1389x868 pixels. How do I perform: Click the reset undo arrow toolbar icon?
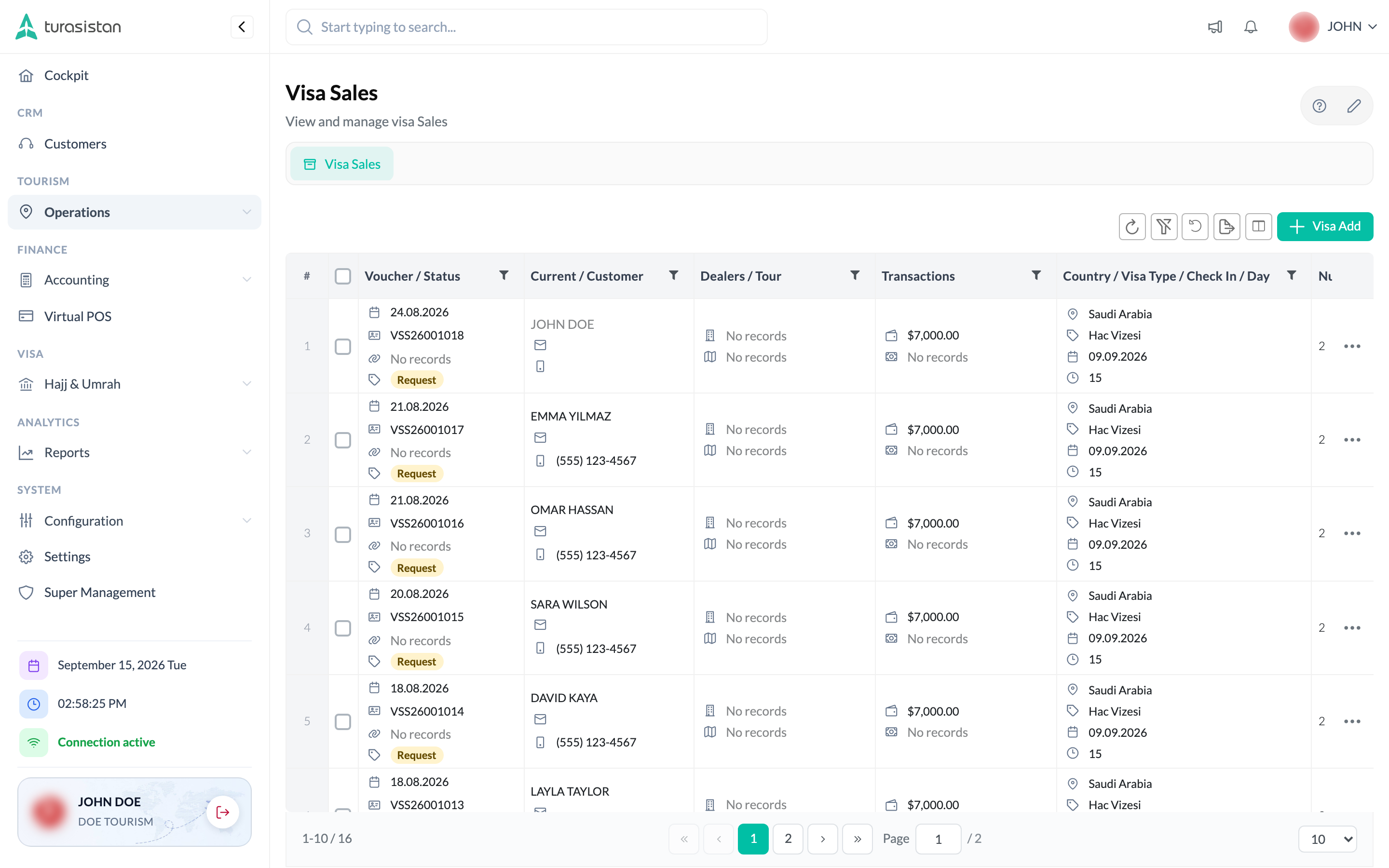(x=1195, y=226)
